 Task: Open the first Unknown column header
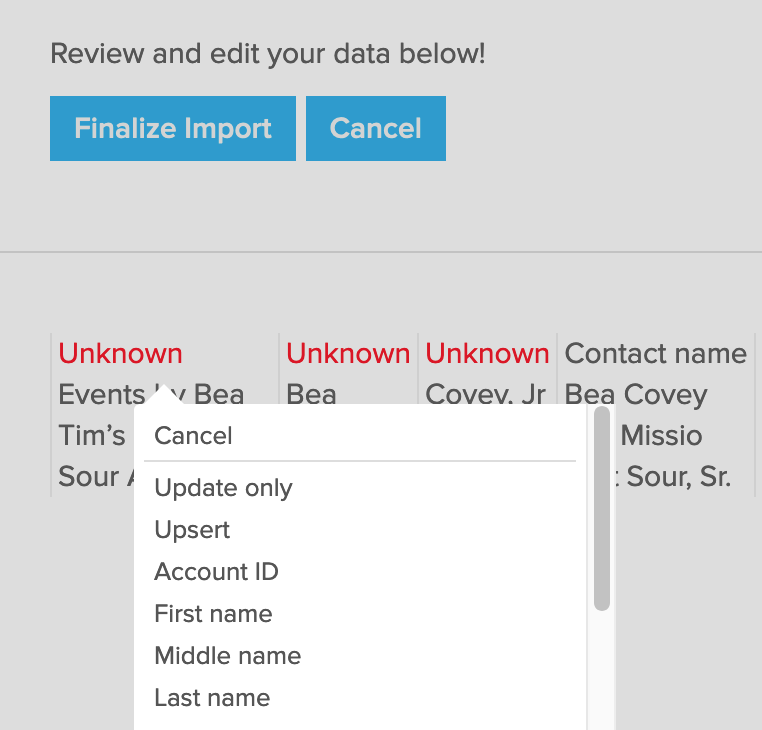click(120, 354)
